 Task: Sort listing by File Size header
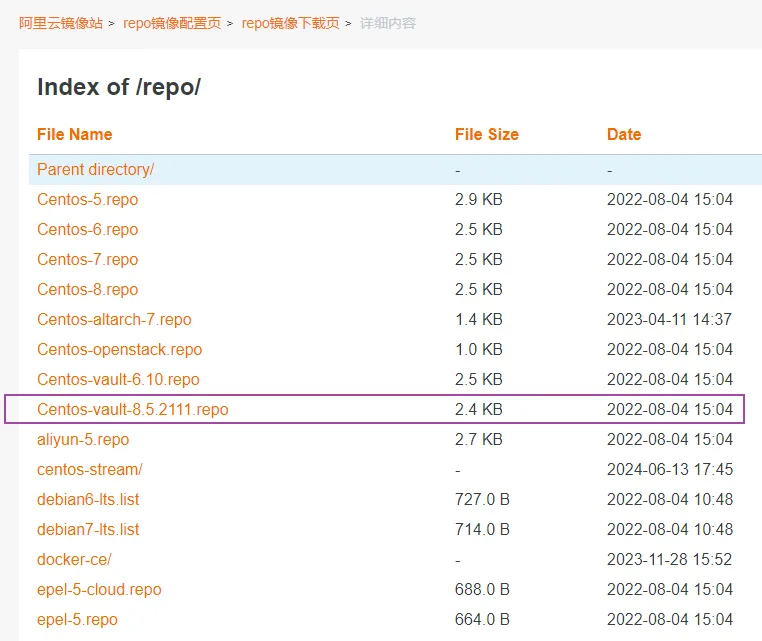click(x=486, y=134)
